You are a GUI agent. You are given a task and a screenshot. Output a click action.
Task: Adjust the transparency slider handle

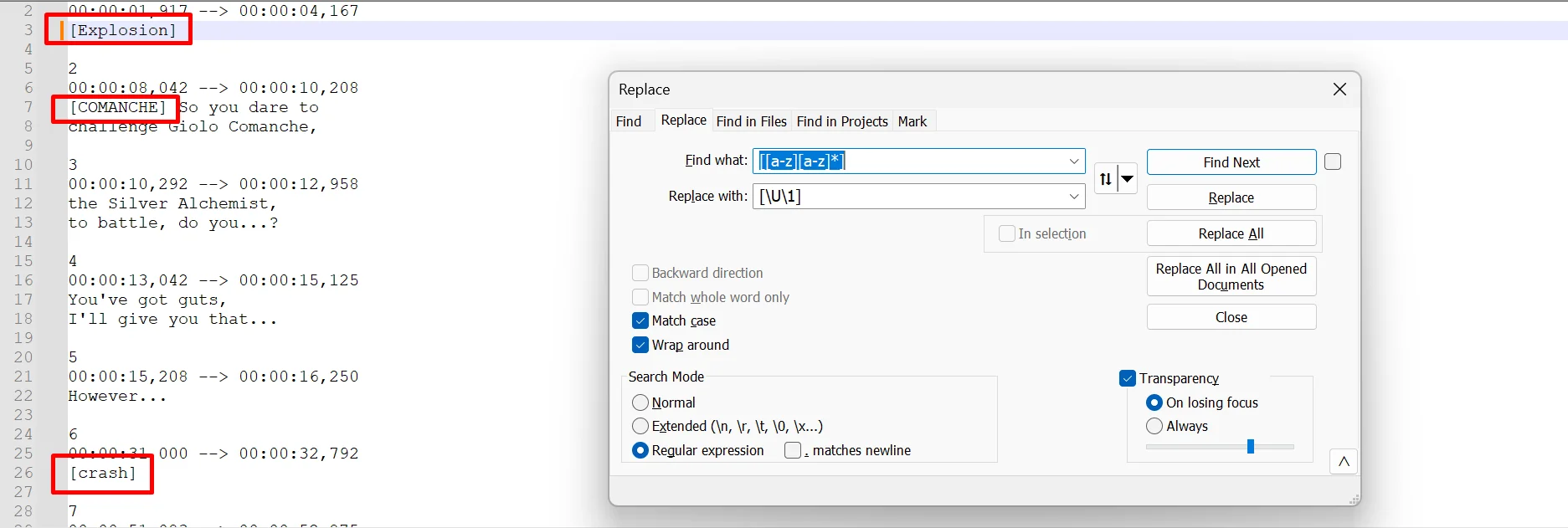tap(1250, 447)
